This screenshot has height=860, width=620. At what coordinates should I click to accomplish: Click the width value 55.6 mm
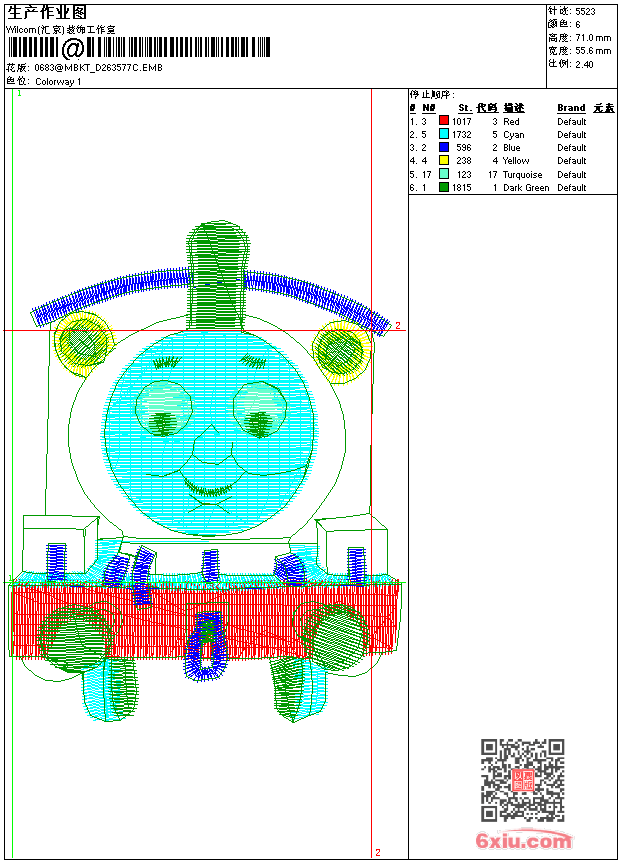(593, 51)
